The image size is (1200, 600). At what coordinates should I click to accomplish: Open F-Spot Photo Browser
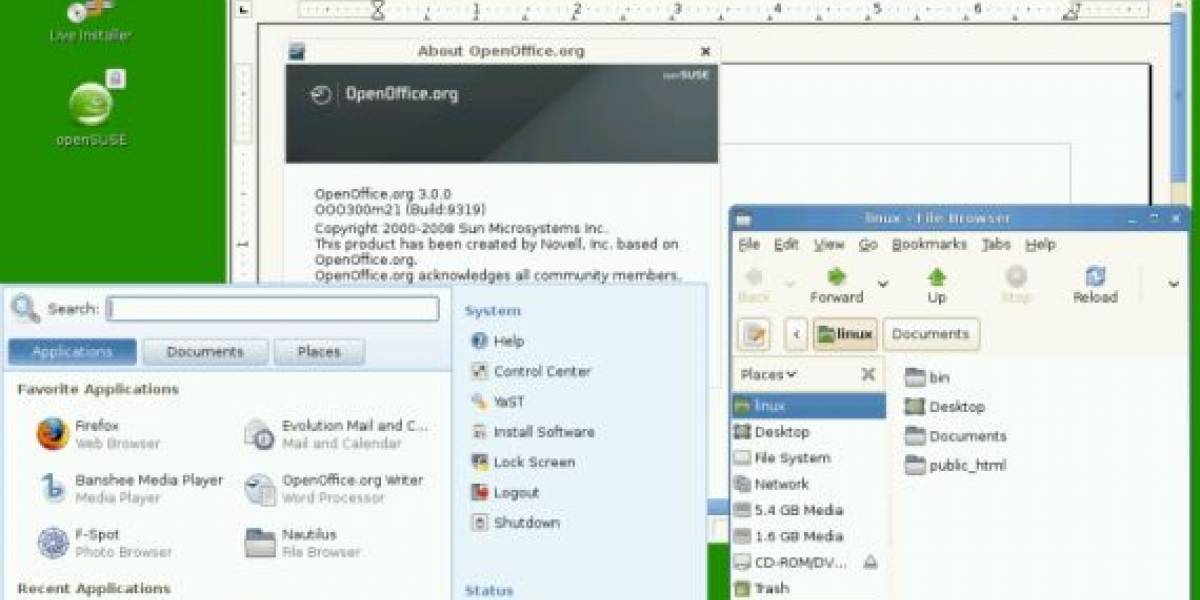(x=105, y=543)
